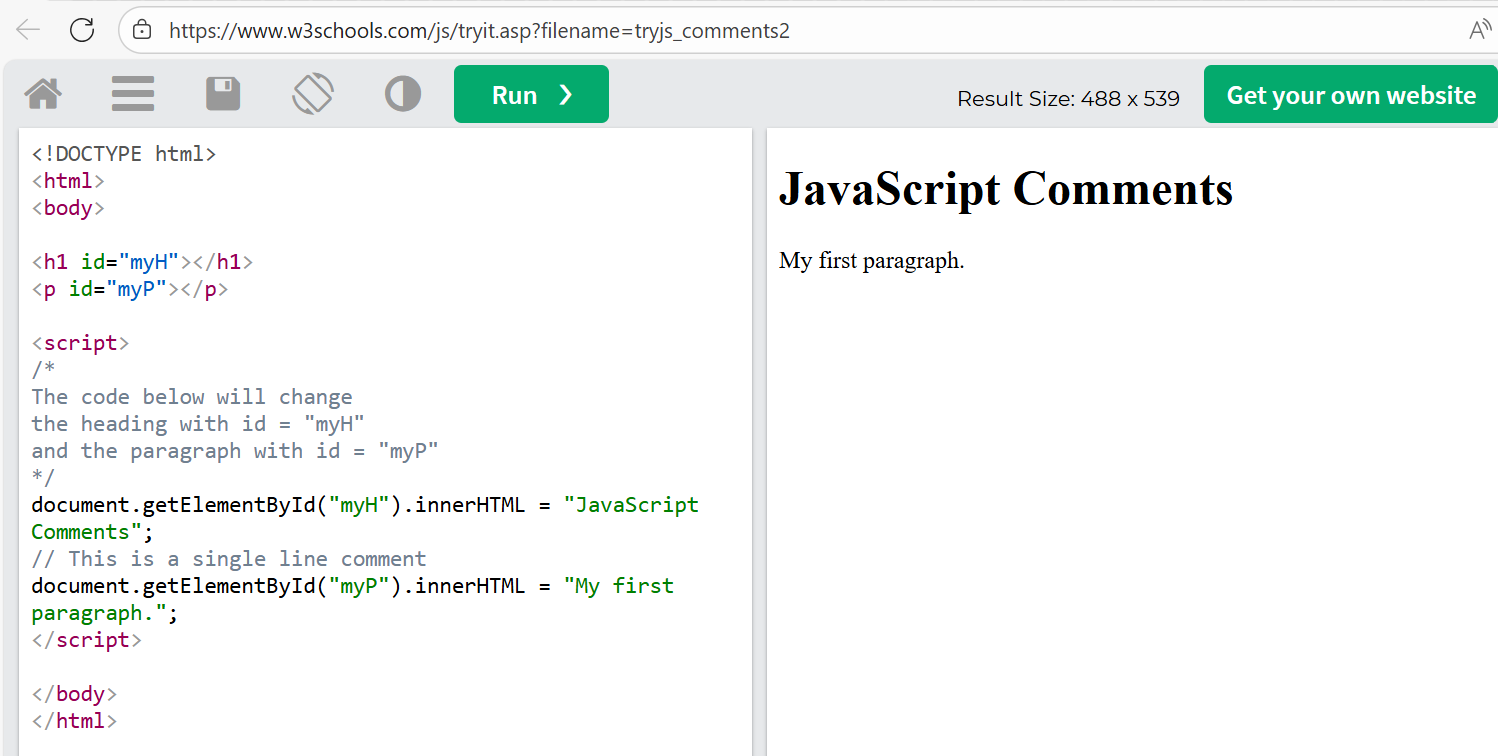Reload the page with refresh icon

(x=82, y=30)
